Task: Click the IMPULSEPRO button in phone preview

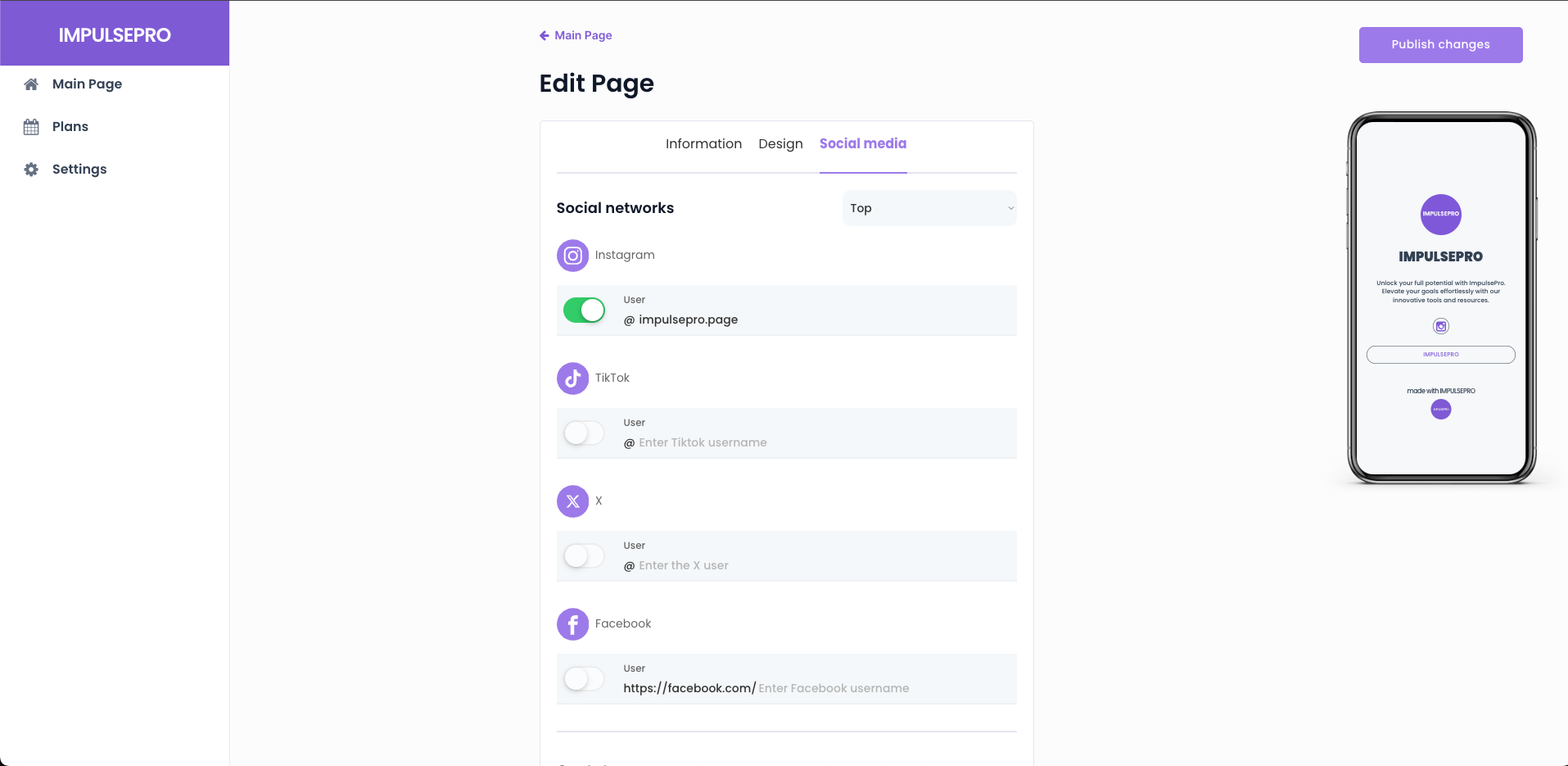Action: tap(1441, 355)
